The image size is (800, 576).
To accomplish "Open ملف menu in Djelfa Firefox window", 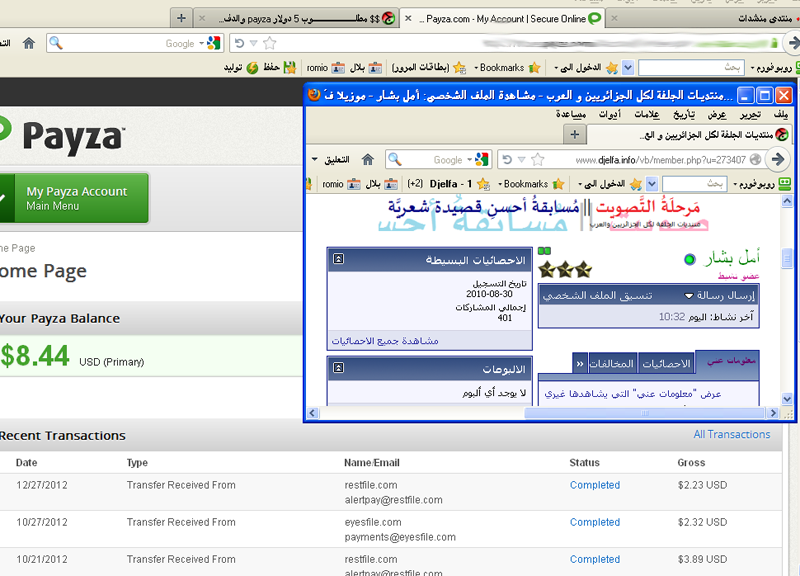I will (781, 114).
